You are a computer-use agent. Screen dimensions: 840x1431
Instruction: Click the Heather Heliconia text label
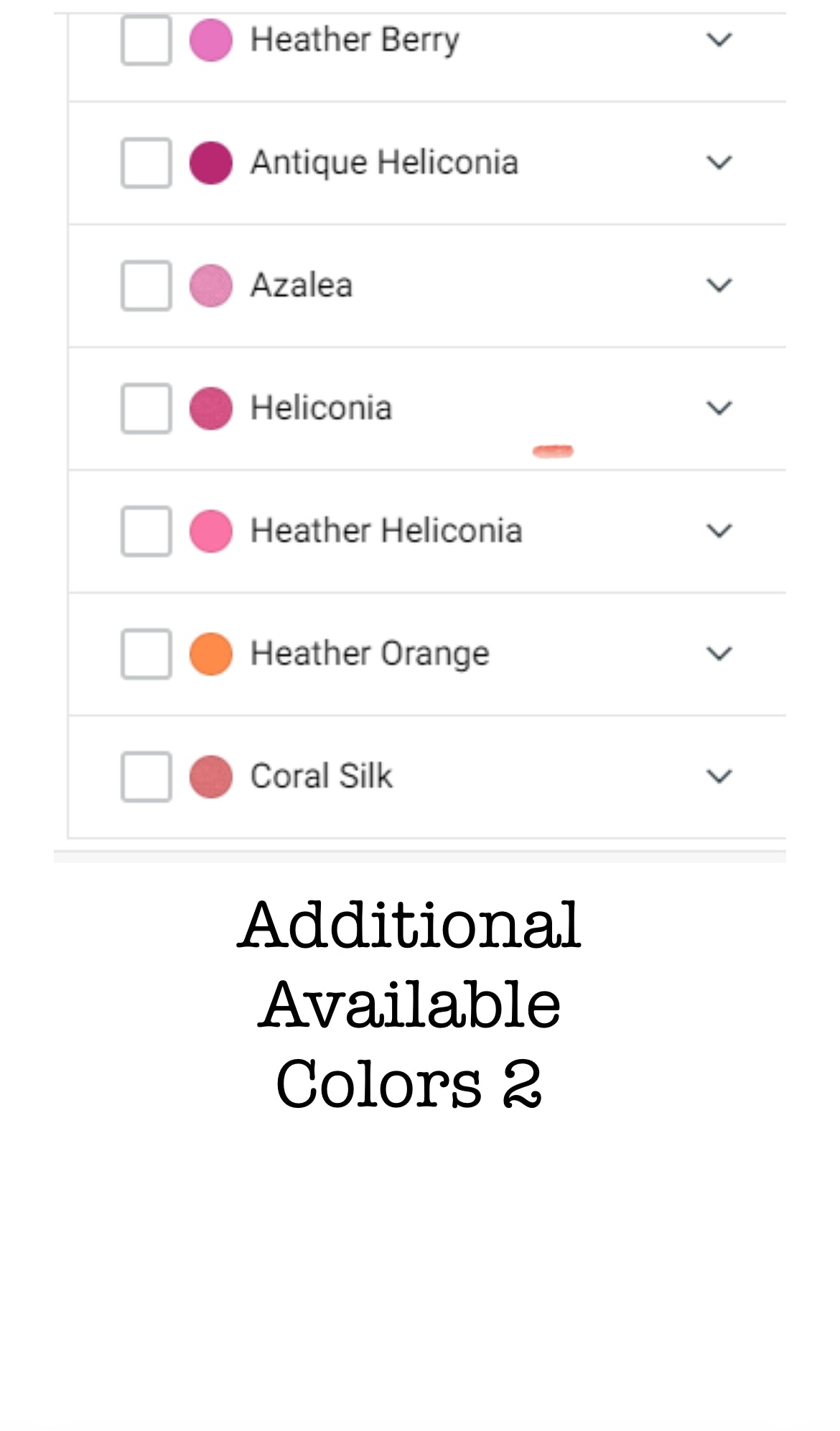pos(386,531)
